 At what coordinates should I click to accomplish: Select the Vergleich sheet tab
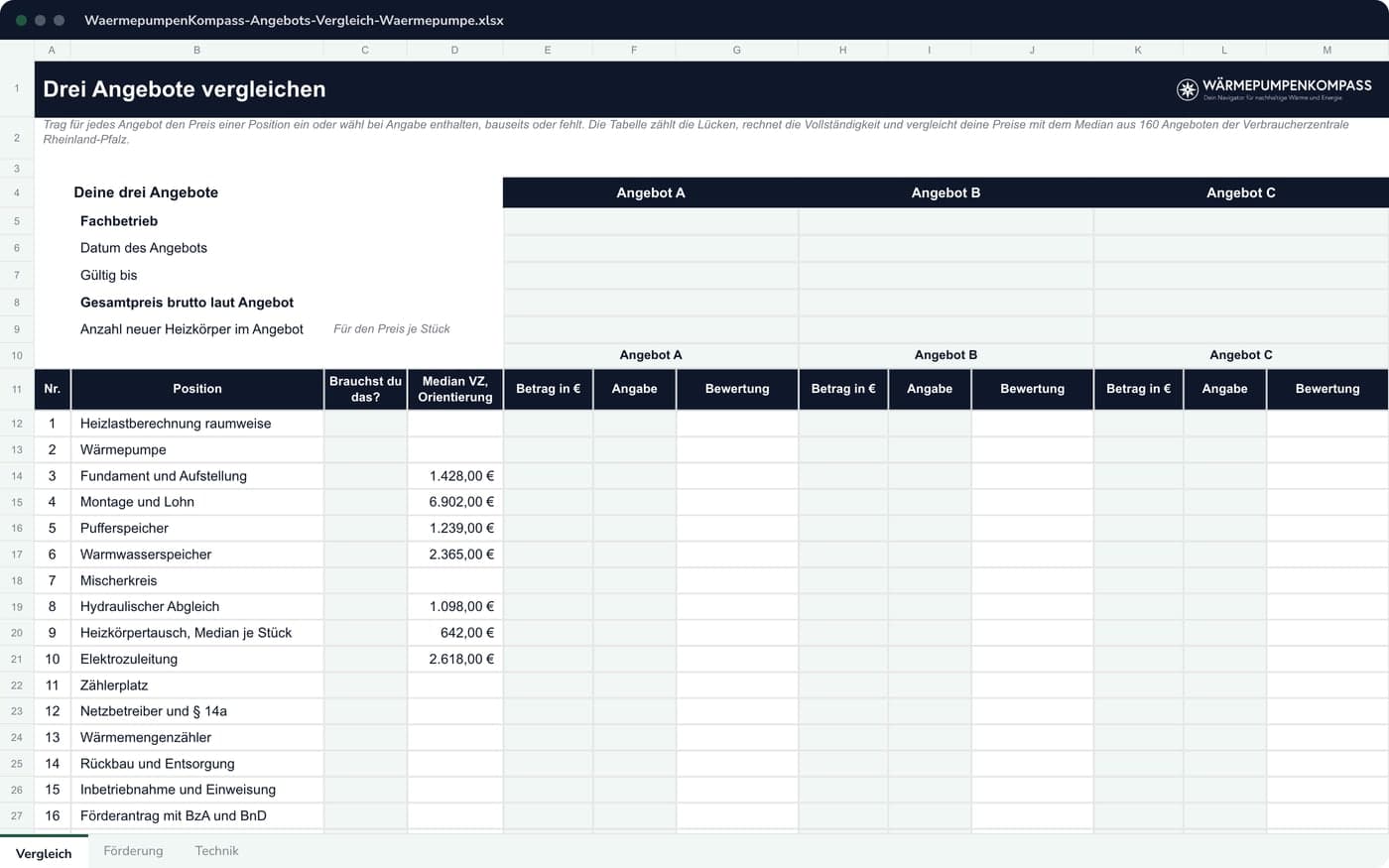[44, 852]
